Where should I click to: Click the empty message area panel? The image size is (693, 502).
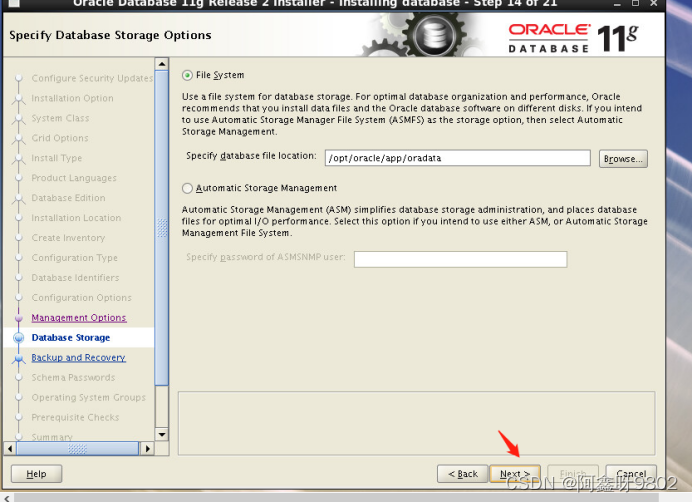pos(416,423)
